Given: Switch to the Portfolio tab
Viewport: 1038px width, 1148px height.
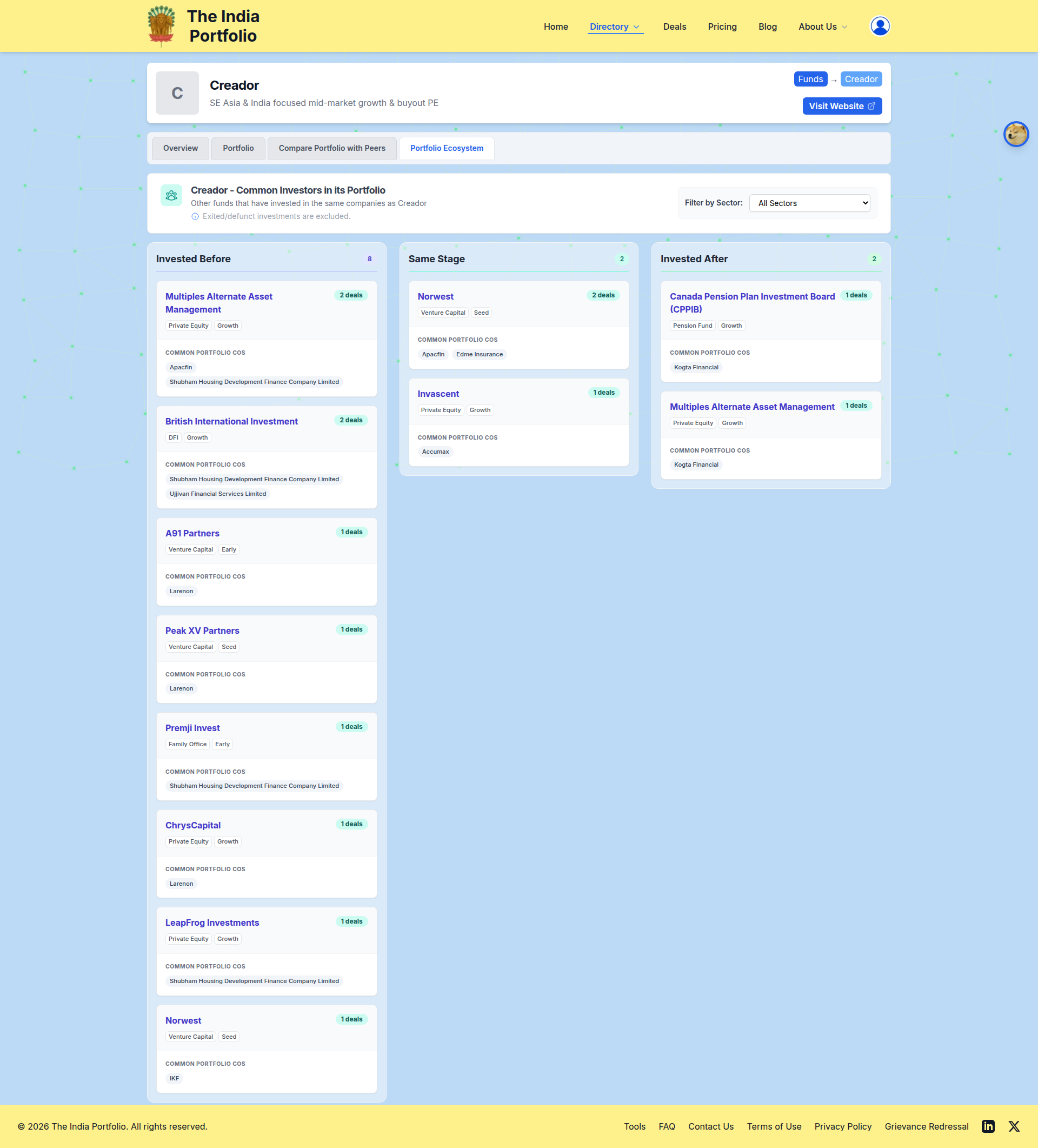Looking at the screenshot, I should click(x=238, y=148).
